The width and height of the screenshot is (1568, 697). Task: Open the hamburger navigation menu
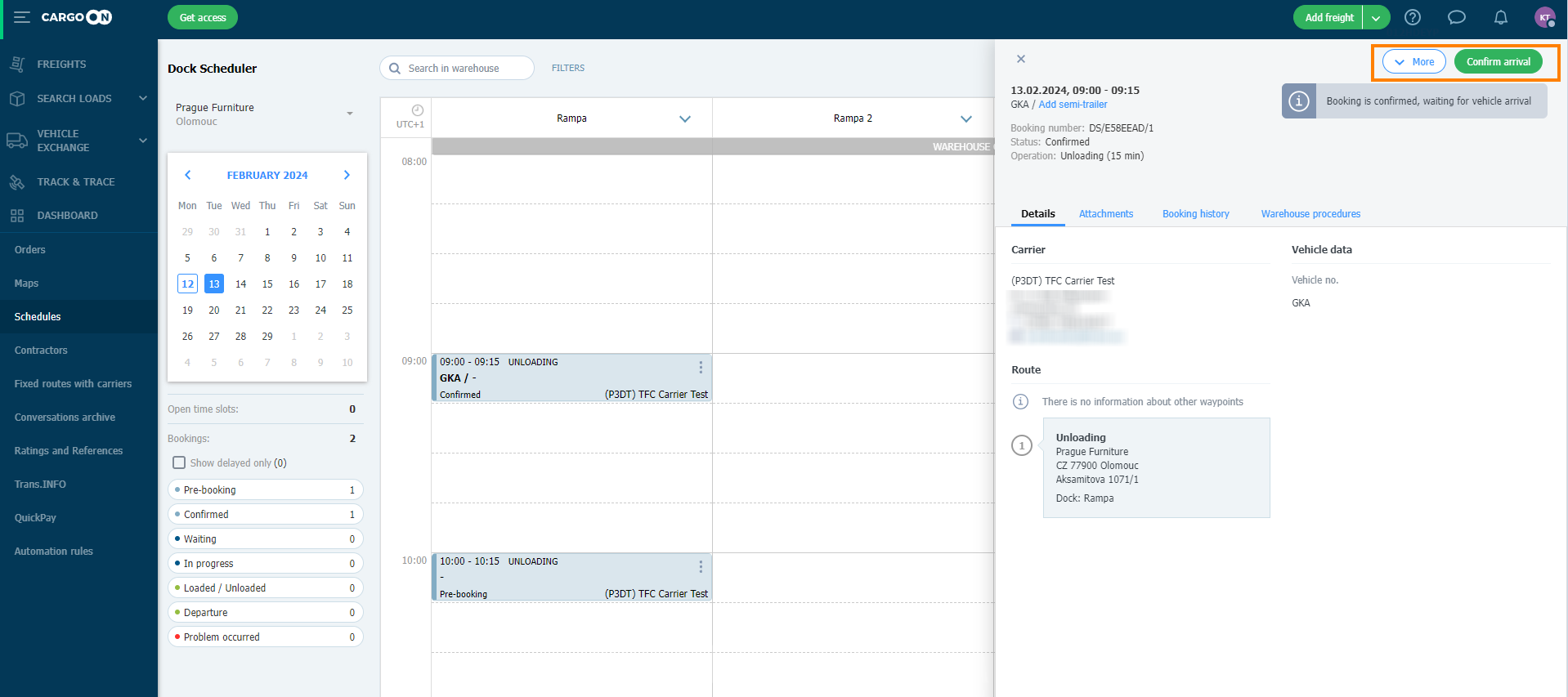(21, 17)
